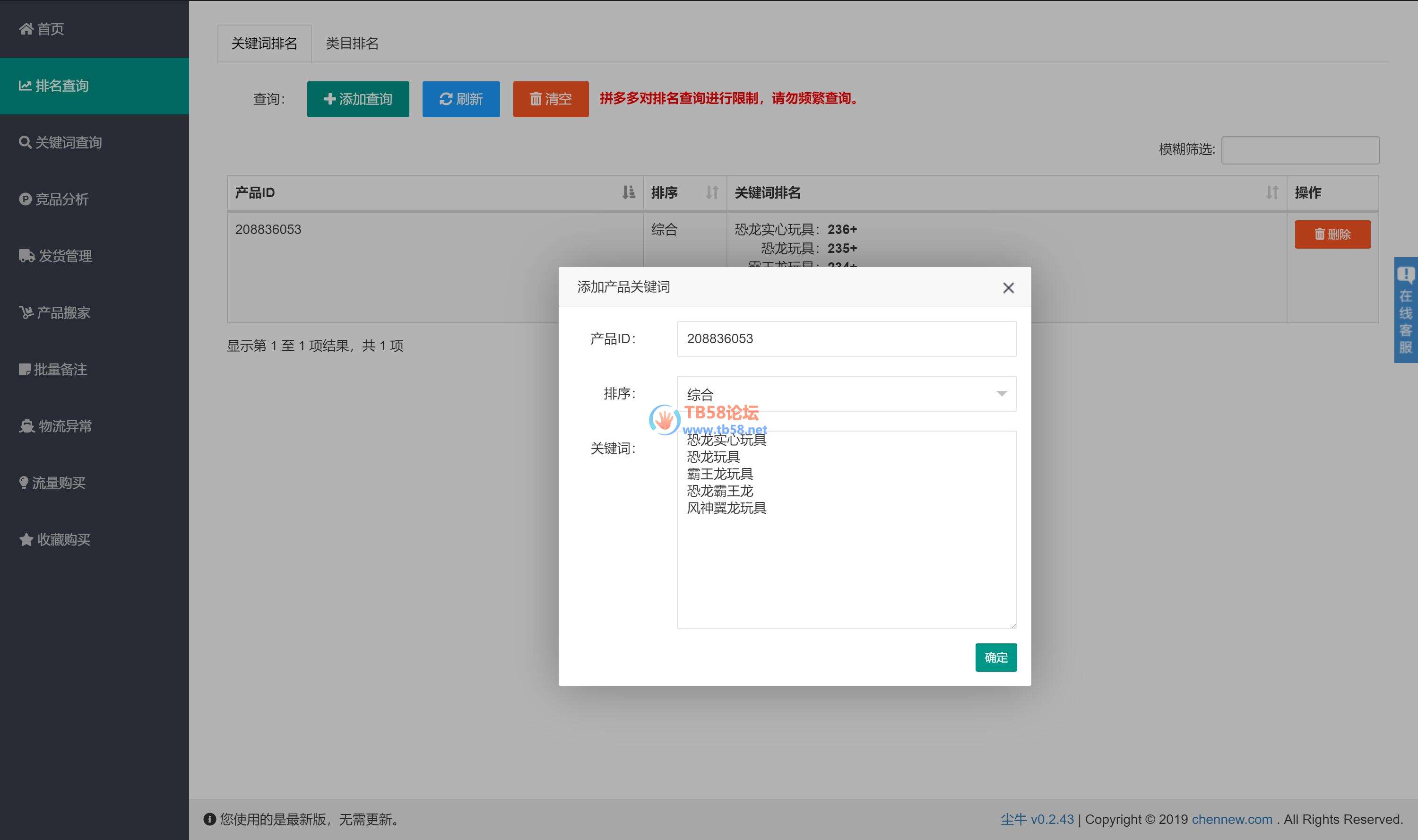Viewport: 1418px width, 840px height.
Task: Open 物流异常 in the sidebar
Action: [x=94, y=426]
